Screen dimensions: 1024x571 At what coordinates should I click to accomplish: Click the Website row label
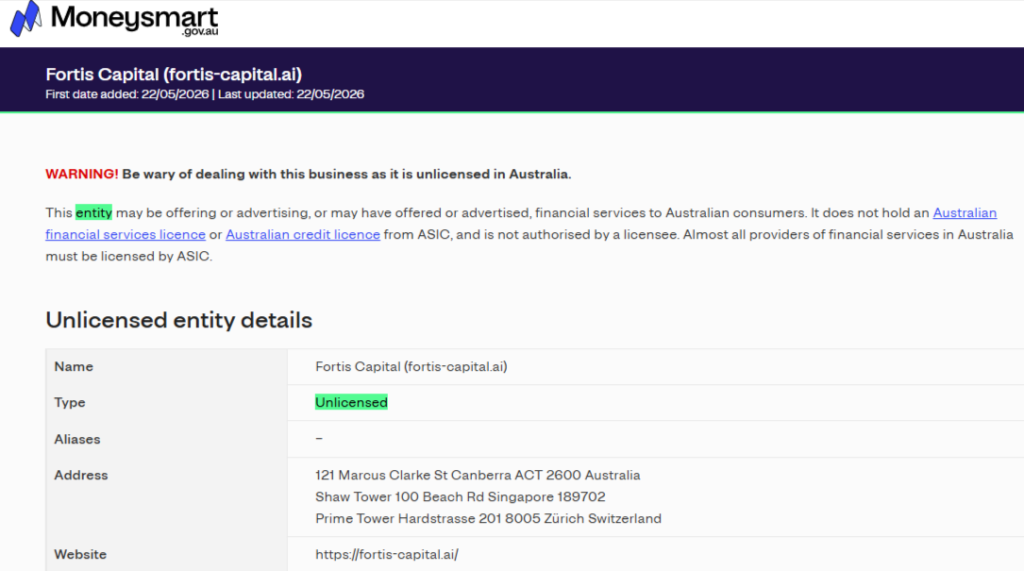tap(80, 554)
